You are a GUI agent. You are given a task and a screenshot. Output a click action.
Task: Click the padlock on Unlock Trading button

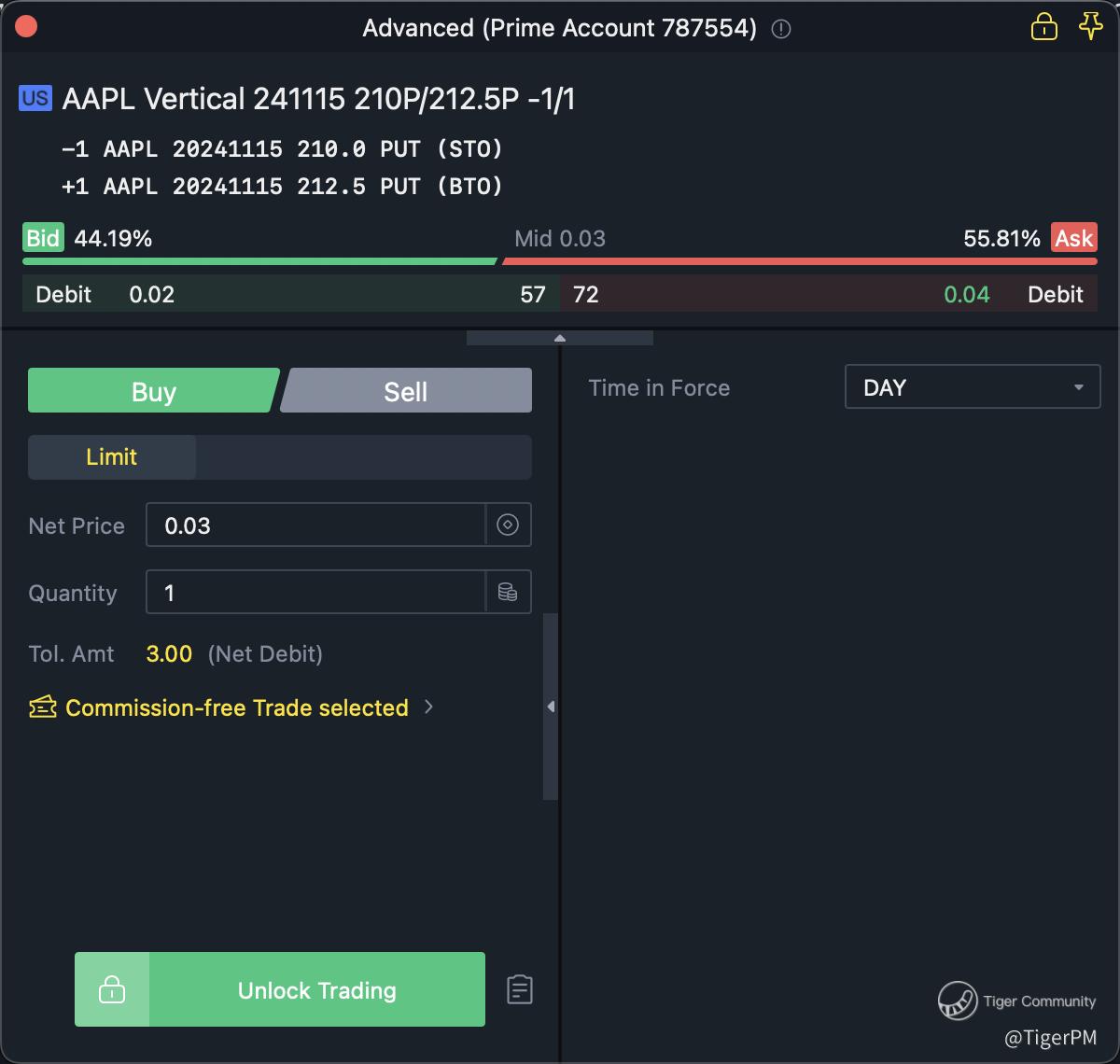(x=112, y=989)
